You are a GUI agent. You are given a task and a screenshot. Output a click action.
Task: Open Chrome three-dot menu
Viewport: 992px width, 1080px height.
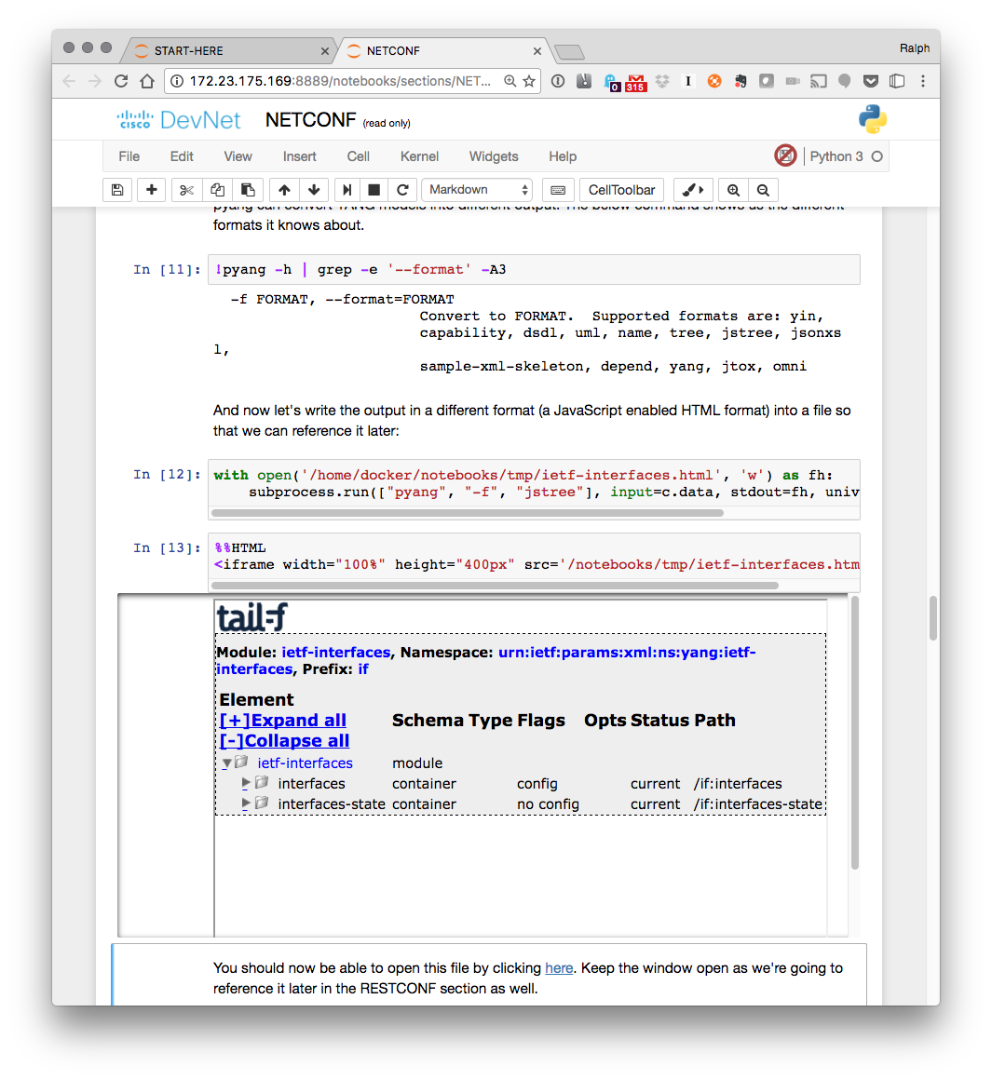coord(922,81)
